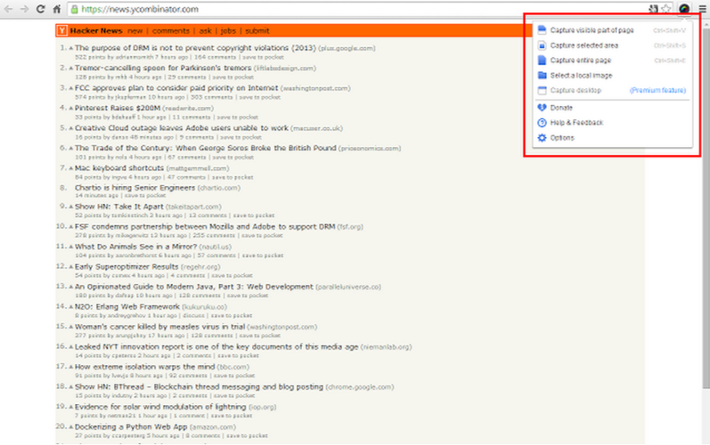The width and height of the screenshot is (710, 445).
Task: Click the bookmark star icon
Action: pyautogui.click(x=666, y=9)
